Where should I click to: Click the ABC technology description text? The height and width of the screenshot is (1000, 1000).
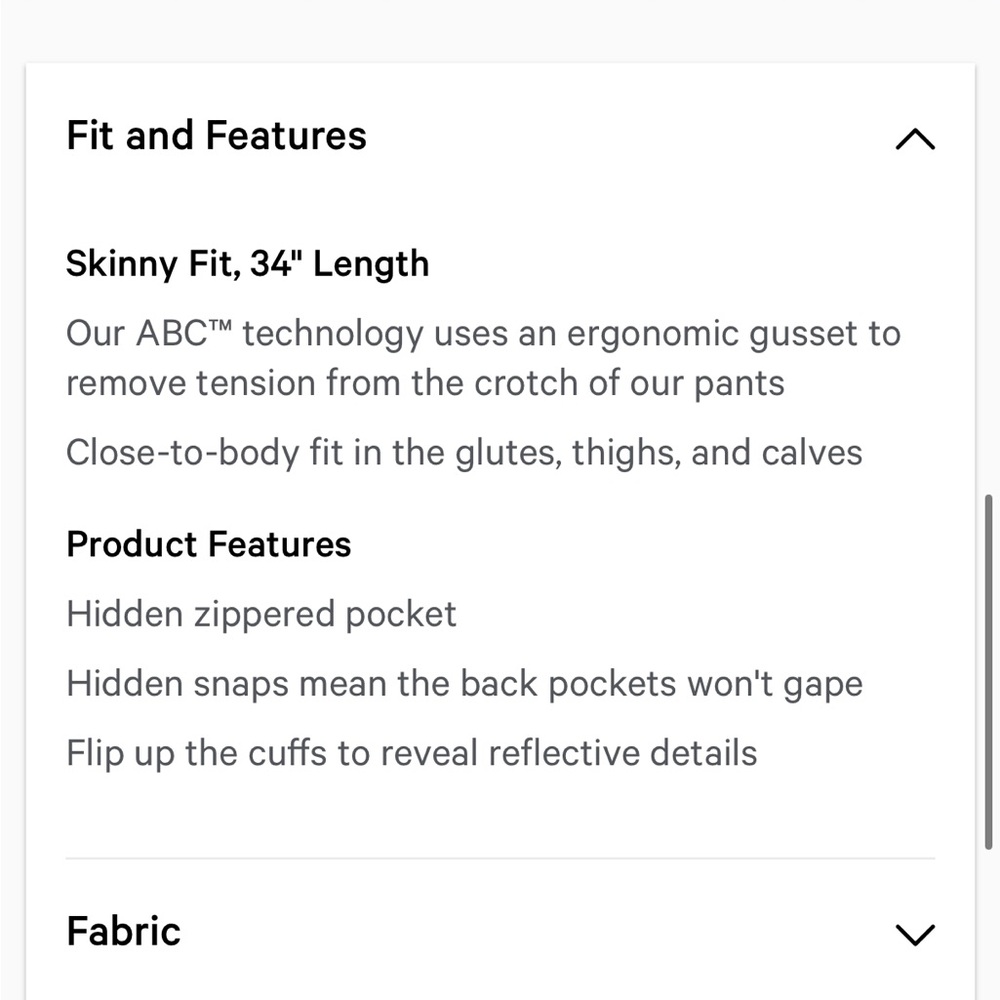(x=483, y=358)
